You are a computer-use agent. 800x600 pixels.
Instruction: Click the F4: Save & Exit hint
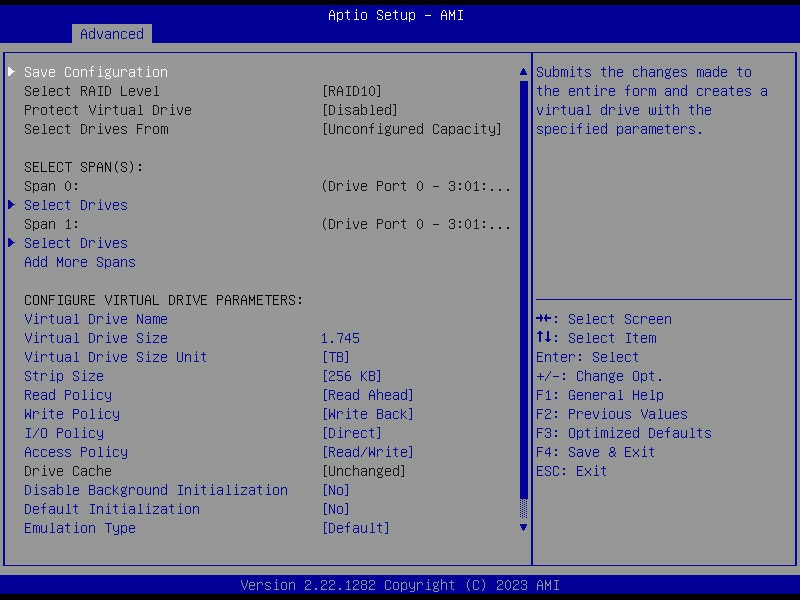coord(595,452)
